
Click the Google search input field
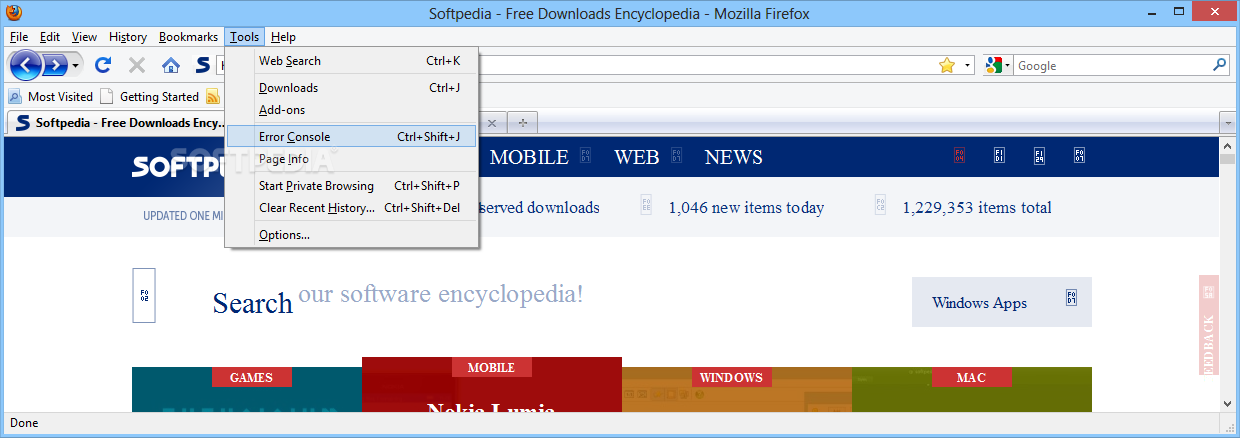tap(1113, 66)
